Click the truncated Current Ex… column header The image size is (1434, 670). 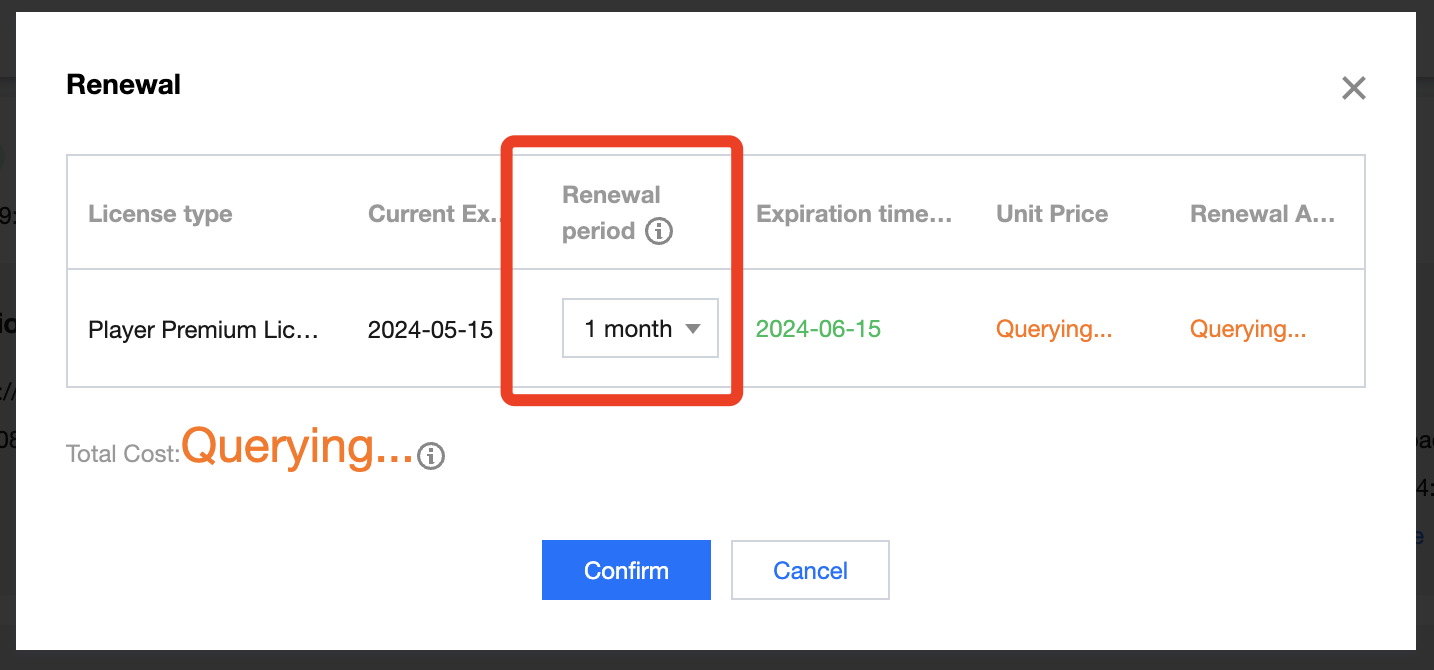(433, 214)
